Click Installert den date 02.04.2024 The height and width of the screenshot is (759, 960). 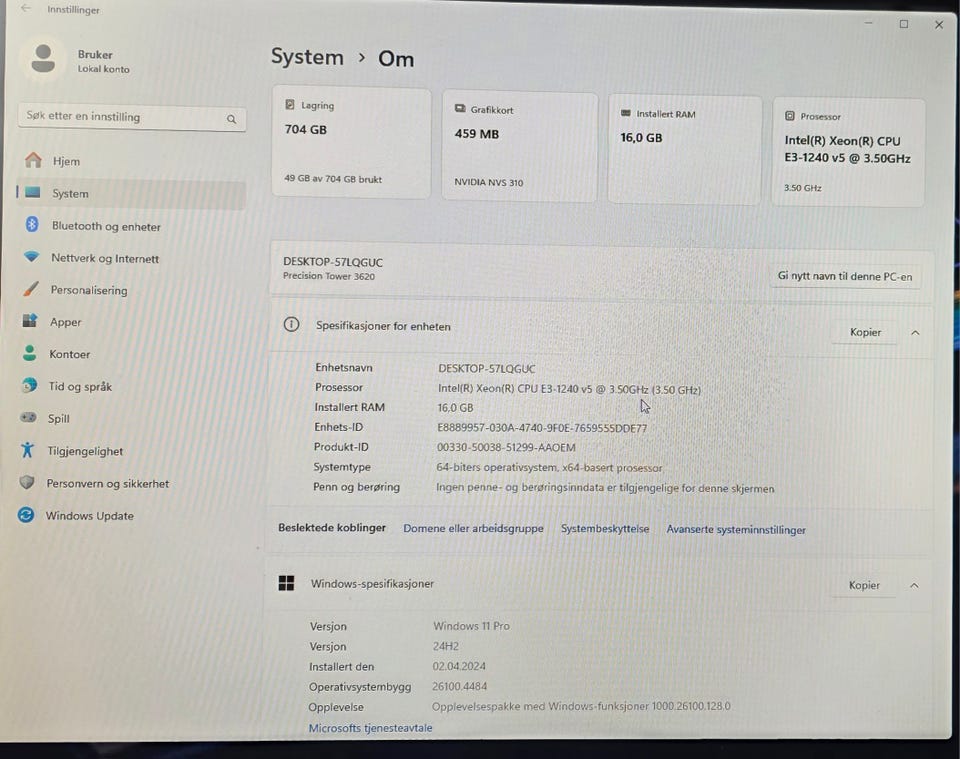point(459,666)
